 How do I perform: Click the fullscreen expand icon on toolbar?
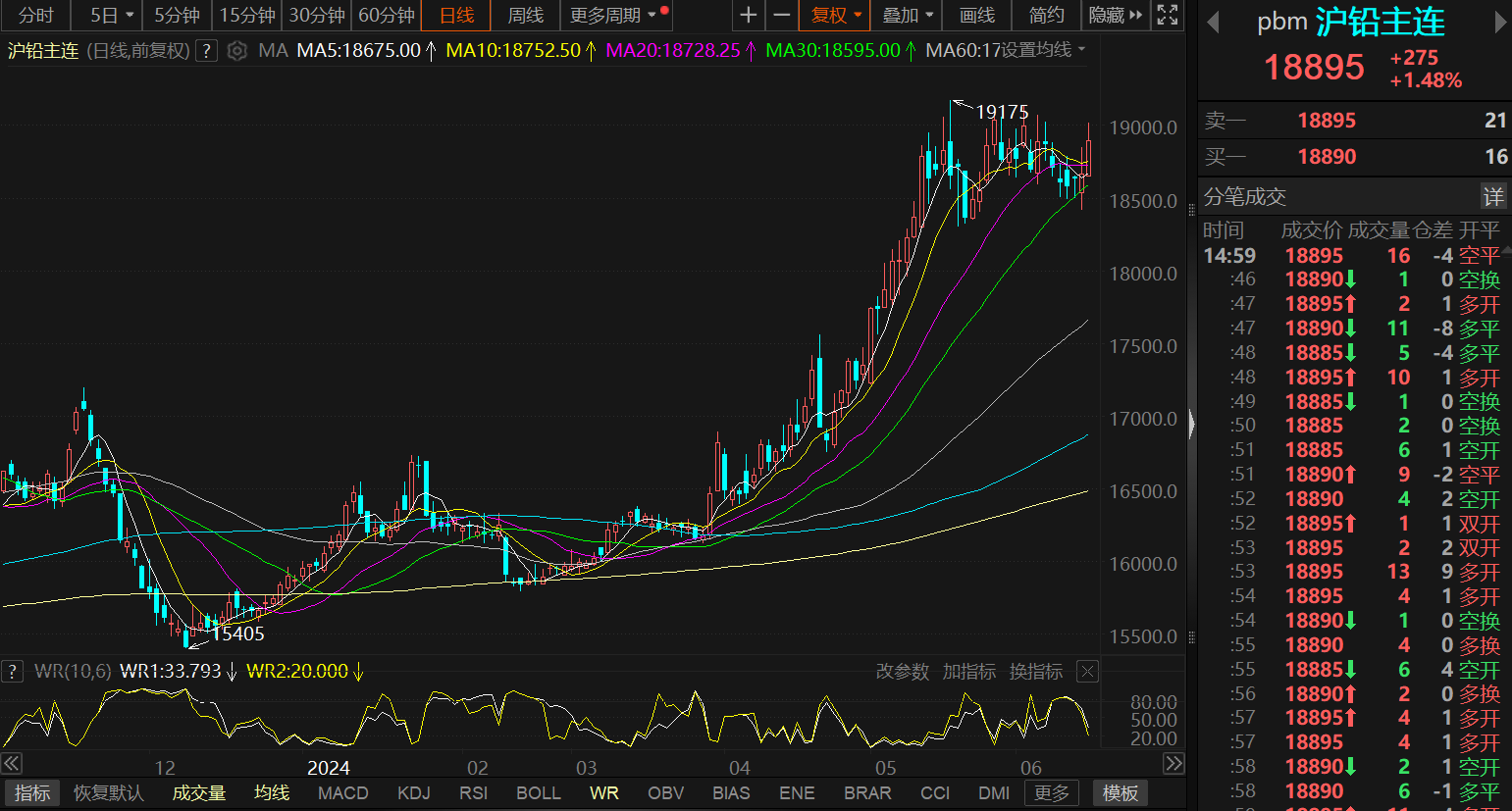(x=1167, y=16)
